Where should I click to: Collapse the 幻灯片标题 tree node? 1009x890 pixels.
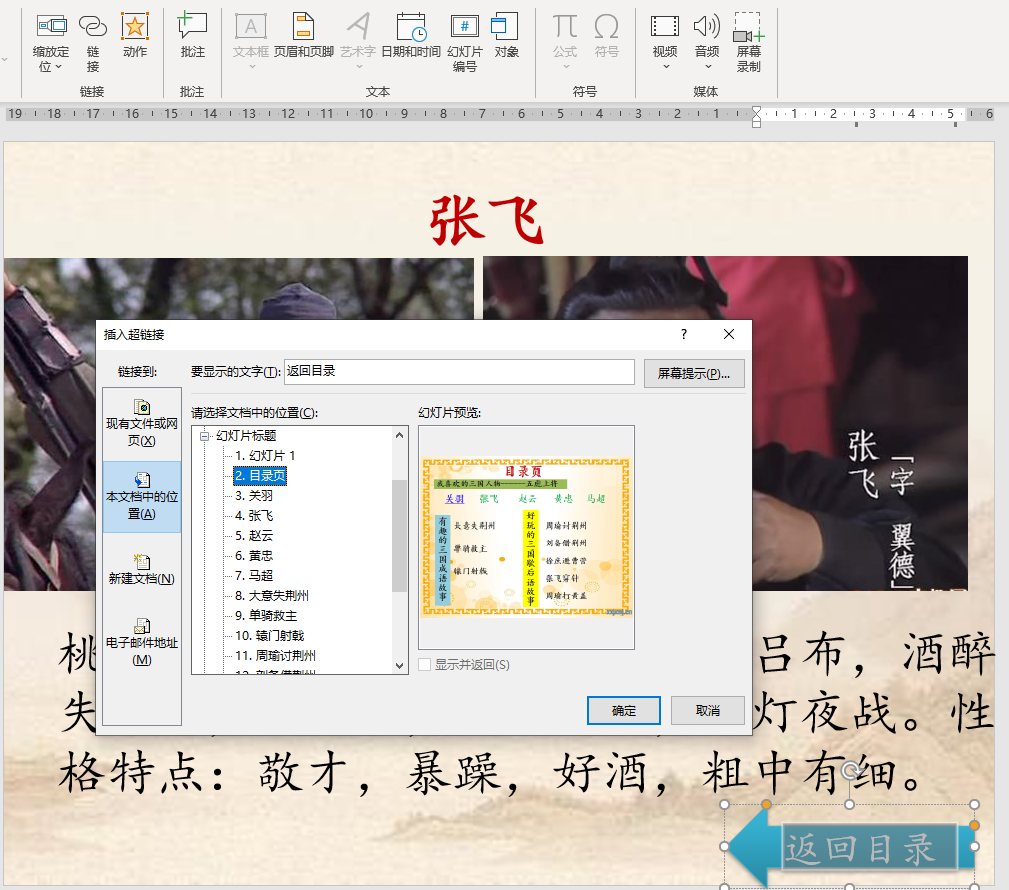coord(205,436)
